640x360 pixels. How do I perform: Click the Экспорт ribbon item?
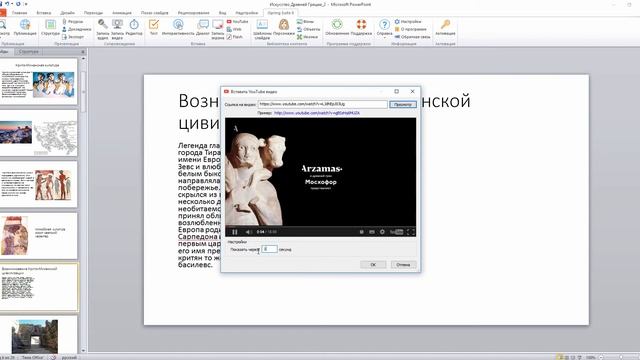(73, 37)
